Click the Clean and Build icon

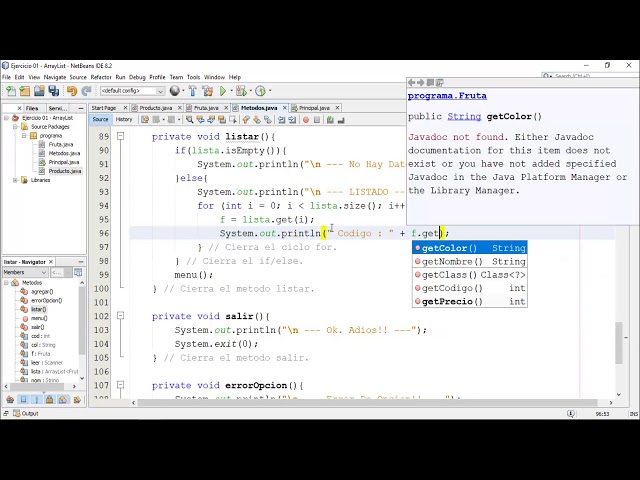point(202,91)
